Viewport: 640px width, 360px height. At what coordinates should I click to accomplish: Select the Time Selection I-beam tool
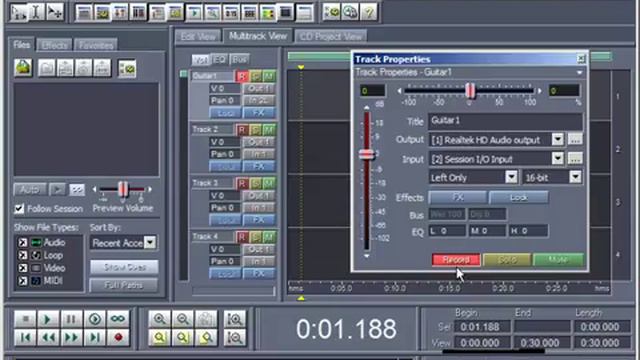coord(36,12)
